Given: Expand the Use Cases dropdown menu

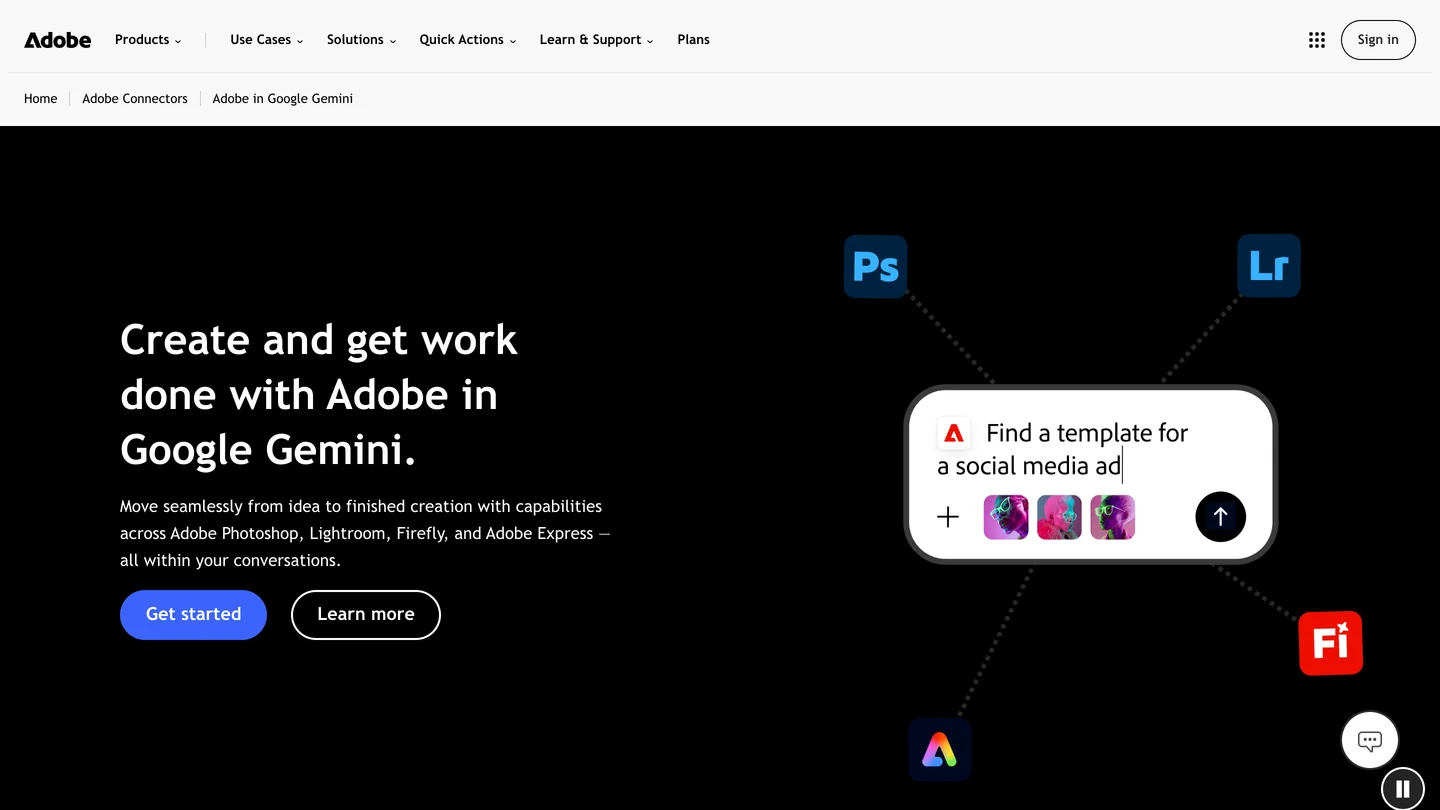Looking at the screenshot, I should (267, 40).
